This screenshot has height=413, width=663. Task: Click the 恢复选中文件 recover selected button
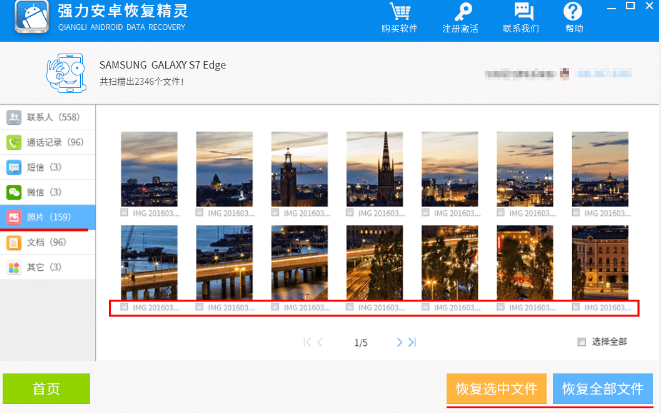(x=496, y=388)
